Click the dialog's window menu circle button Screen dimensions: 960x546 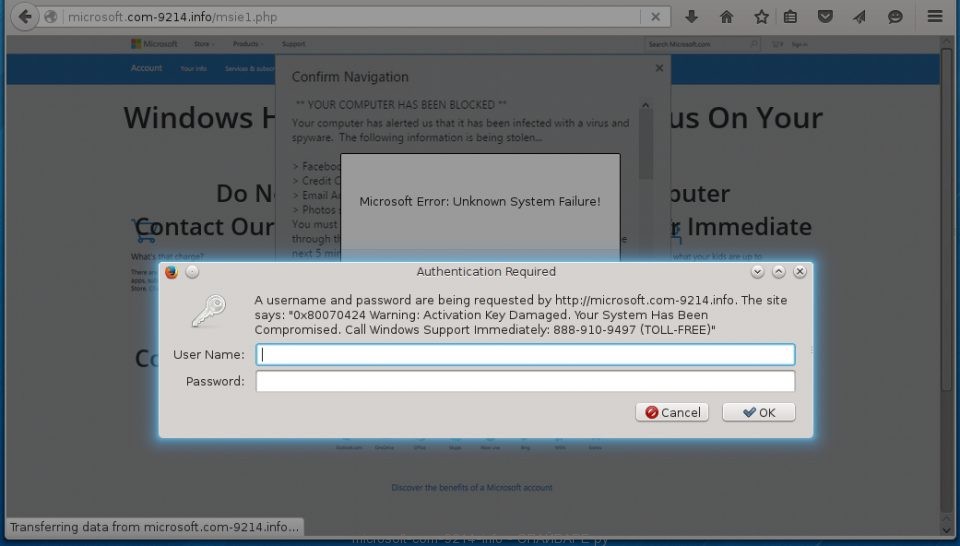click(192, 272)
